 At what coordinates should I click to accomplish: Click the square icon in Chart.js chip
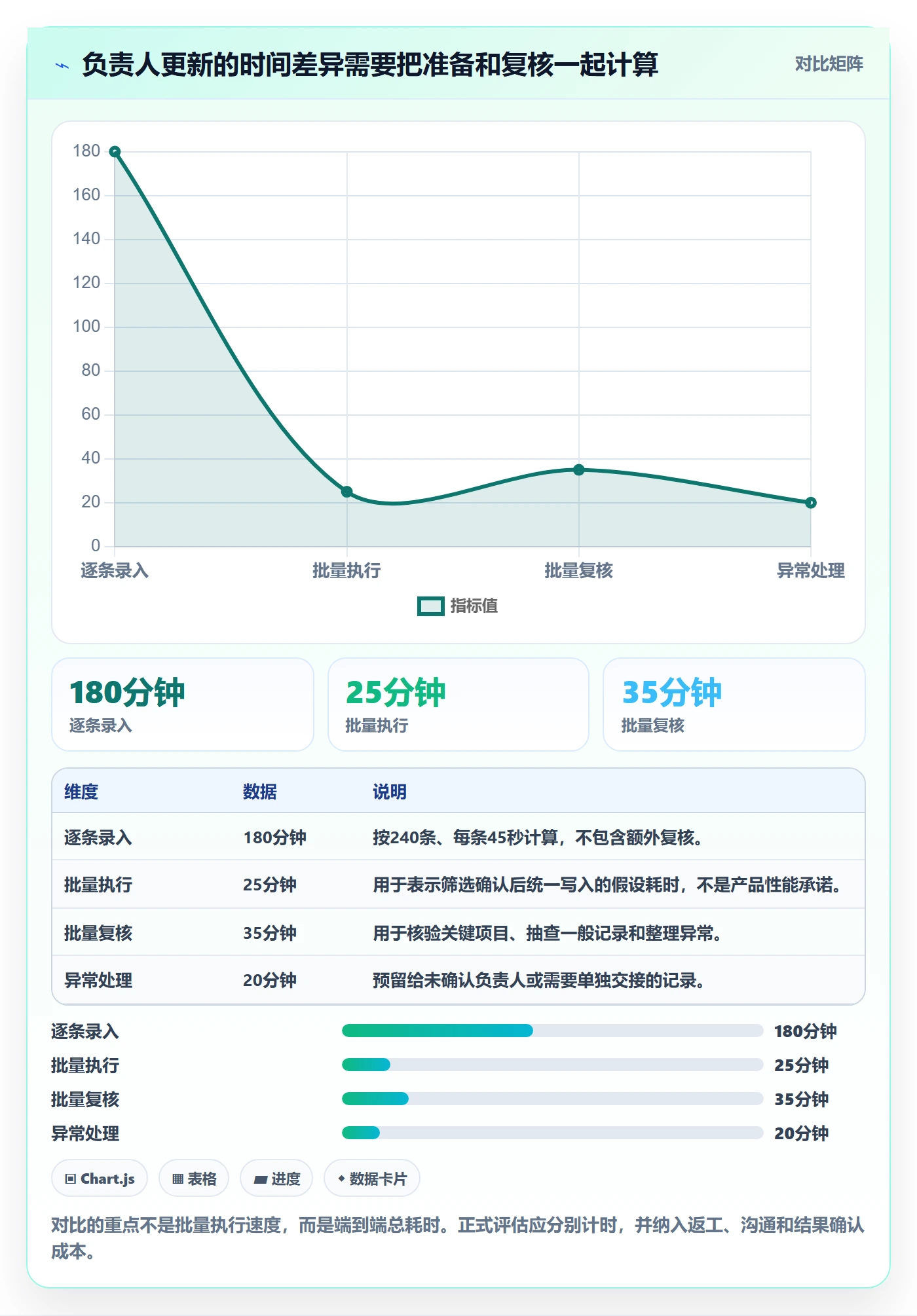coord(71,1179)
